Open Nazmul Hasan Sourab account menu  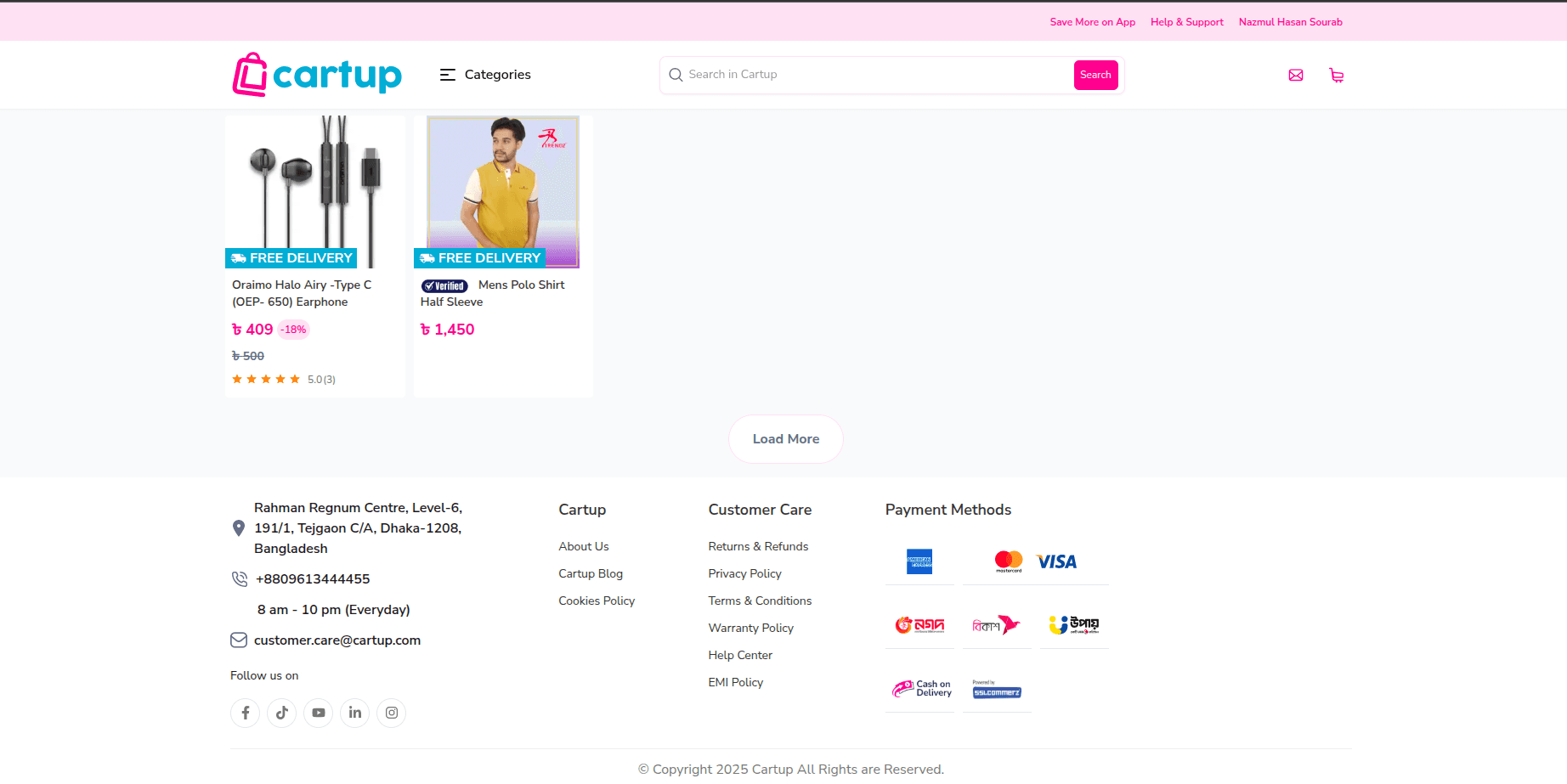pyautogui.click(x=1290, y=22)
